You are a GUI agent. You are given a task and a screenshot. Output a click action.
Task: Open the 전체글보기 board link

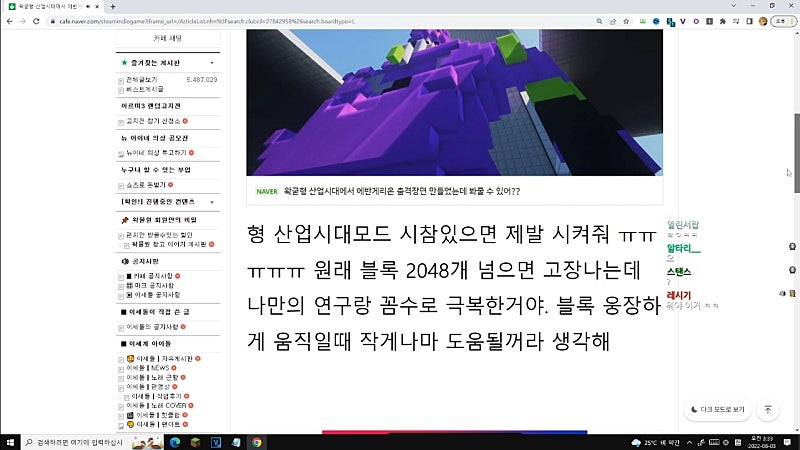(x=141, y=80)
